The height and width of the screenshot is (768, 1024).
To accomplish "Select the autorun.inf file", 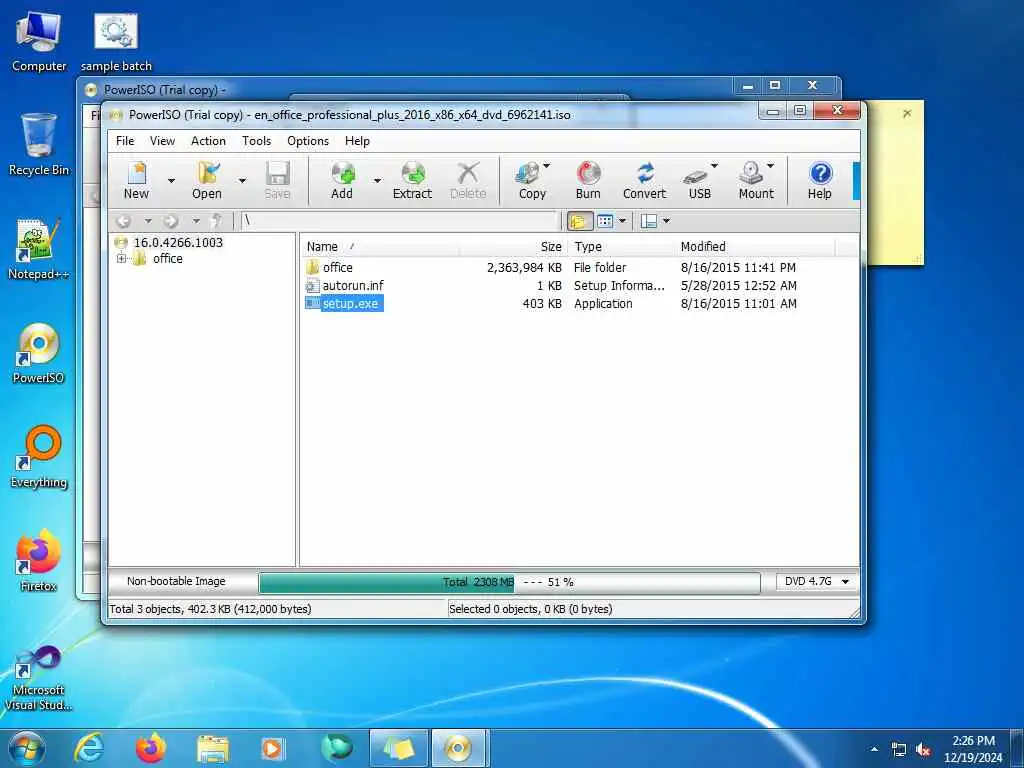I will 353,286.
